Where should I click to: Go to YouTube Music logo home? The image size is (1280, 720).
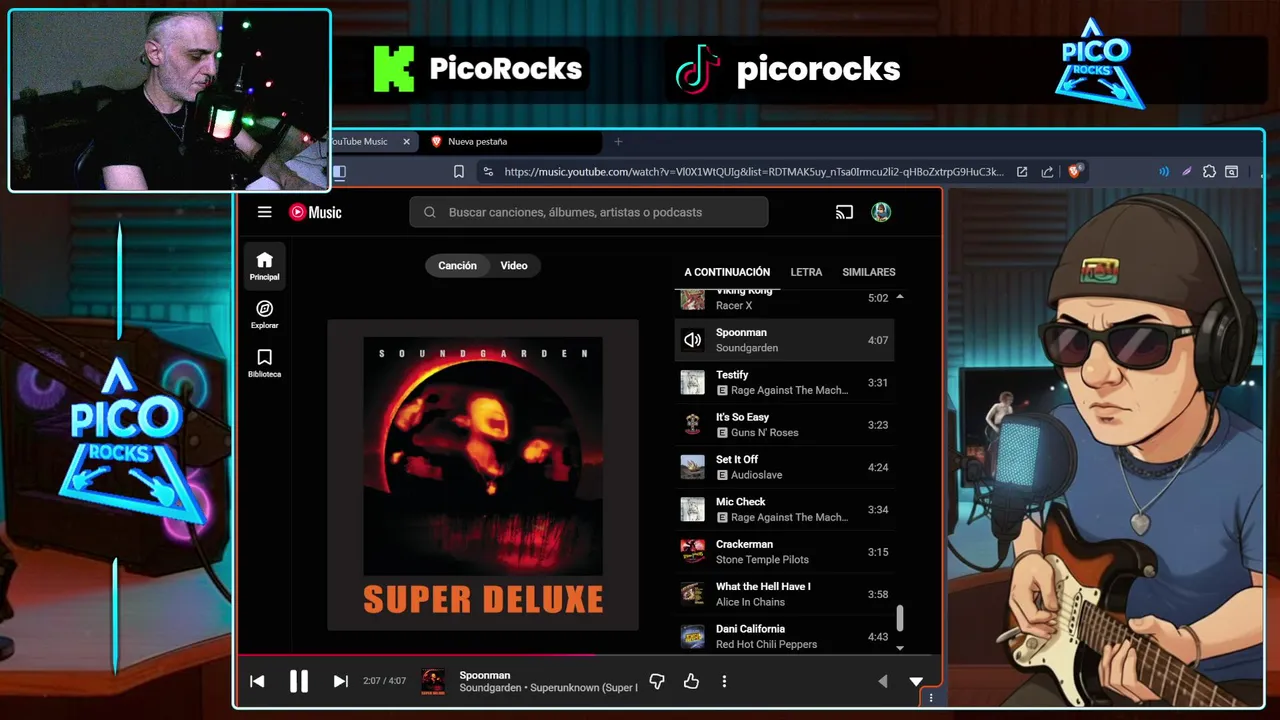[x=315, y=212]
